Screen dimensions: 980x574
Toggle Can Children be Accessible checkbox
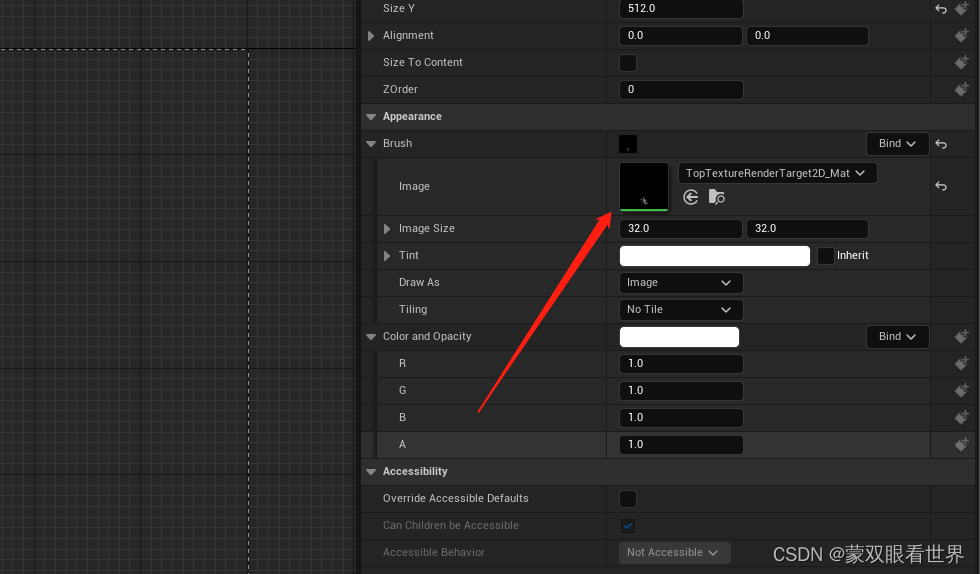point(628,526)
